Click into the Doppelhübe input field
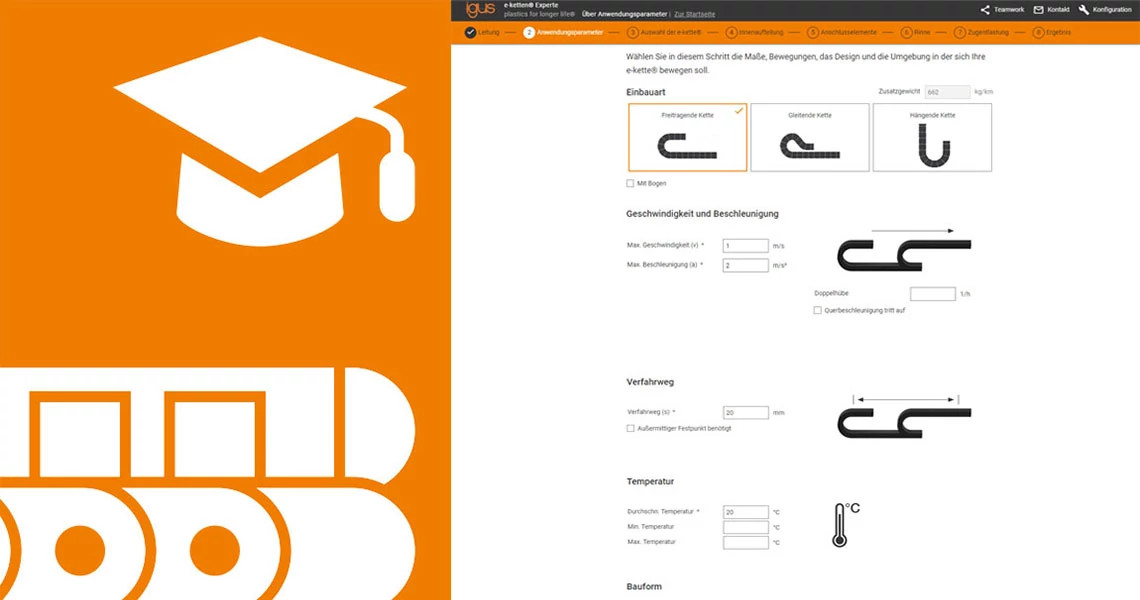The width and height of the screenshot is (1140, 600). pos(932,294)
